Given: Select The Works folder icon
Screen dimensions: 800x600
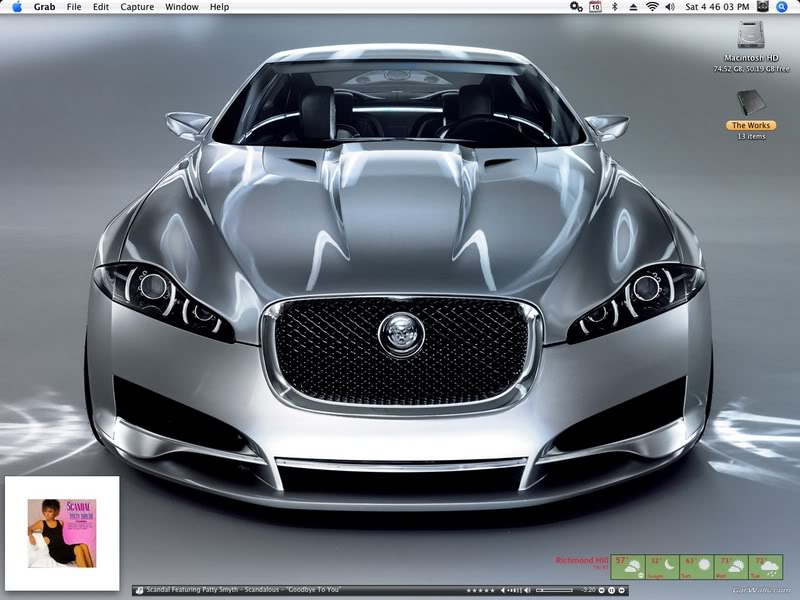Looking at the screenshot, I should click(x=751, y=104).
